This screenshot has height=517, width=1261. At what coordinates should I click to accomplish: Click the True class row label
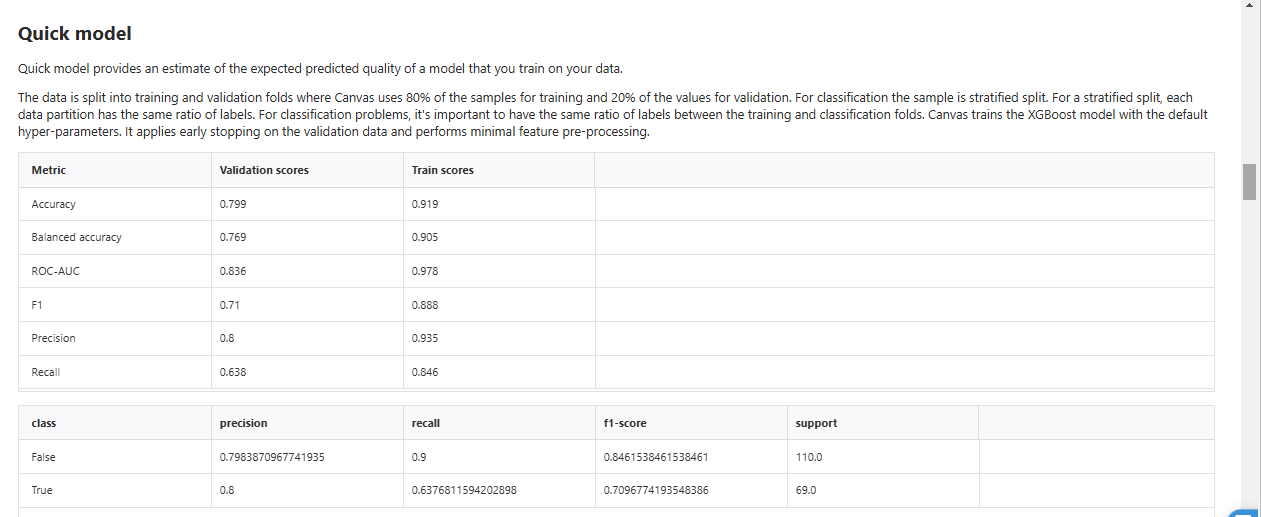(x=42, y=490)
